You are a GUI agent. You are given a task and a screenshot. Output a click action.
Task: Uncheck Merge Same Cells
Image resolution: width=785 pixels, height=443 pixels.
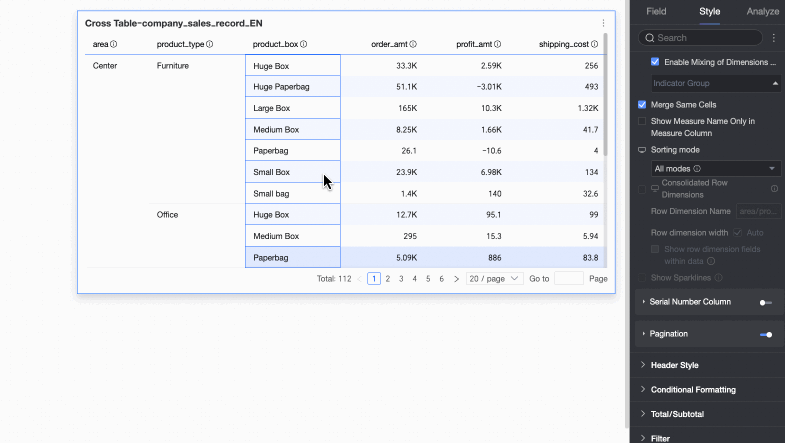(642, 105)
